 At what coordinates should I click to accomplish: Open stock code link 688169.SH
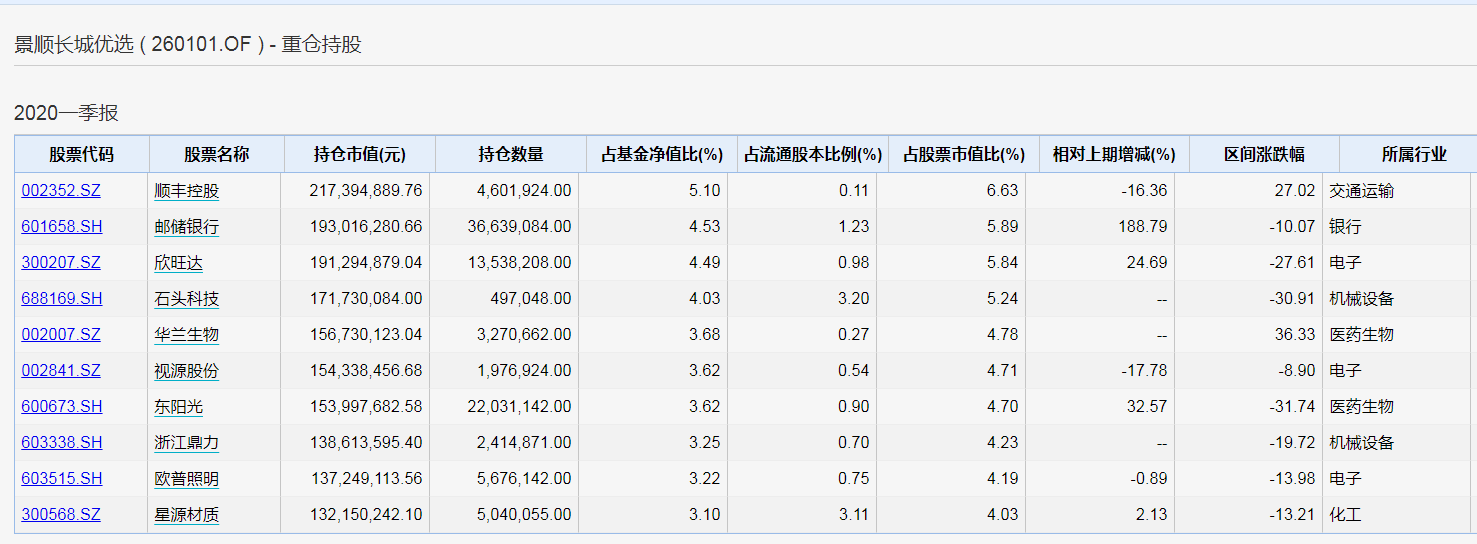[x=62, y=298]
